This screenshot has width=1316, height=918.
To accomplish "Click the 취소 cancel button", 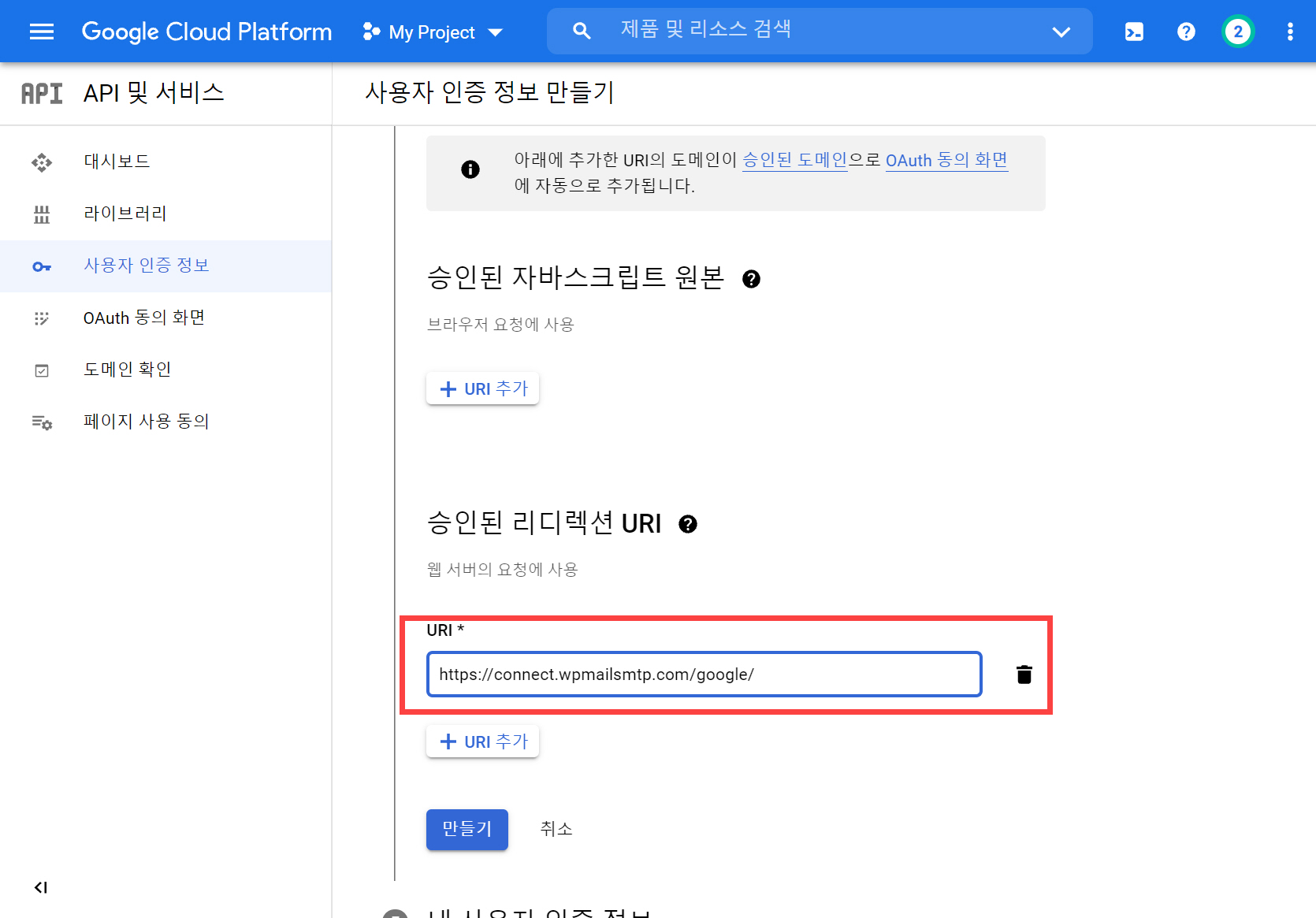I will pyautogui.click(x=556, y=829).
